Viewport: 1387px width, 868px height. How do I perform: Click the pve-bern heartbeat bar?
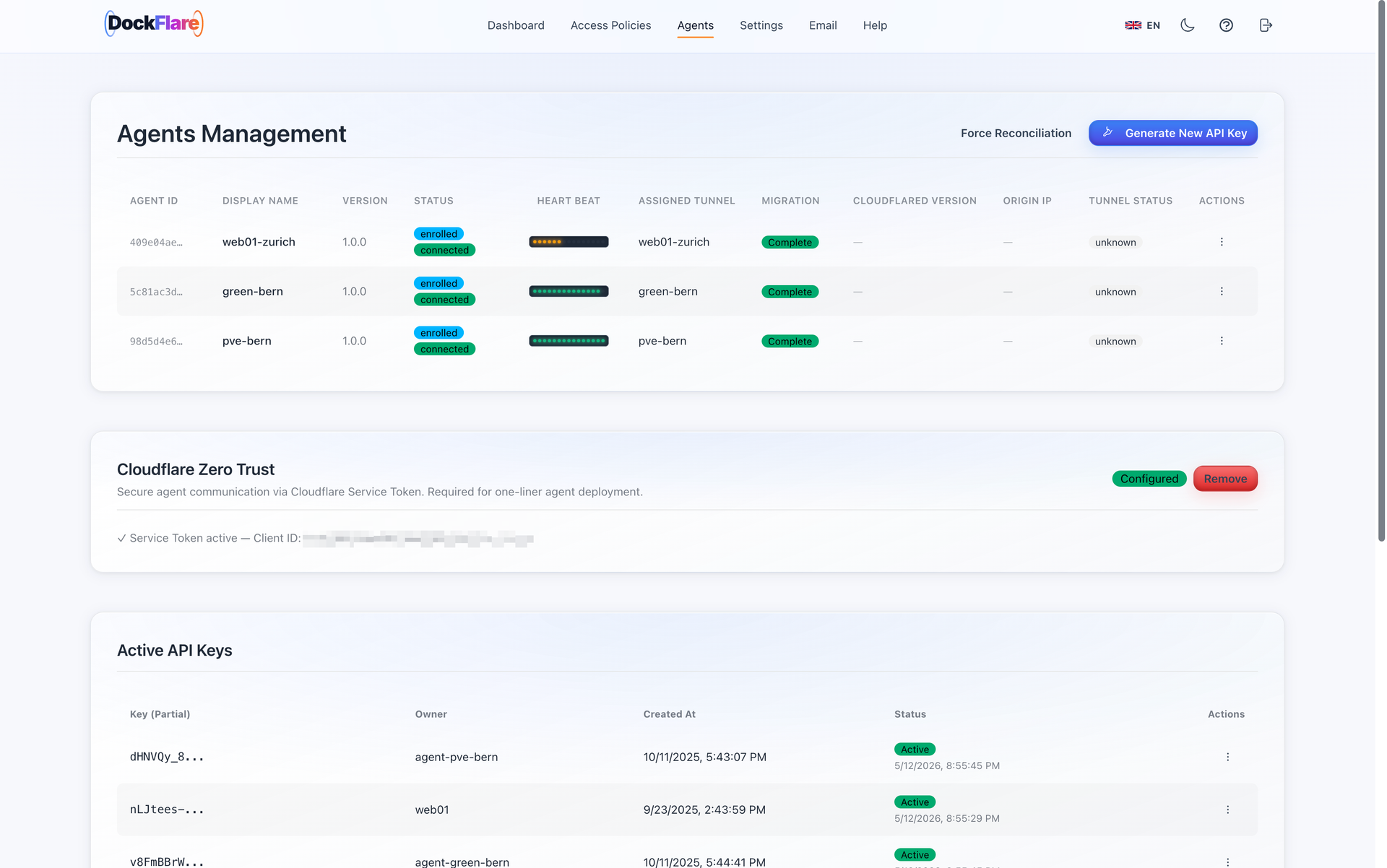point(569,341)
